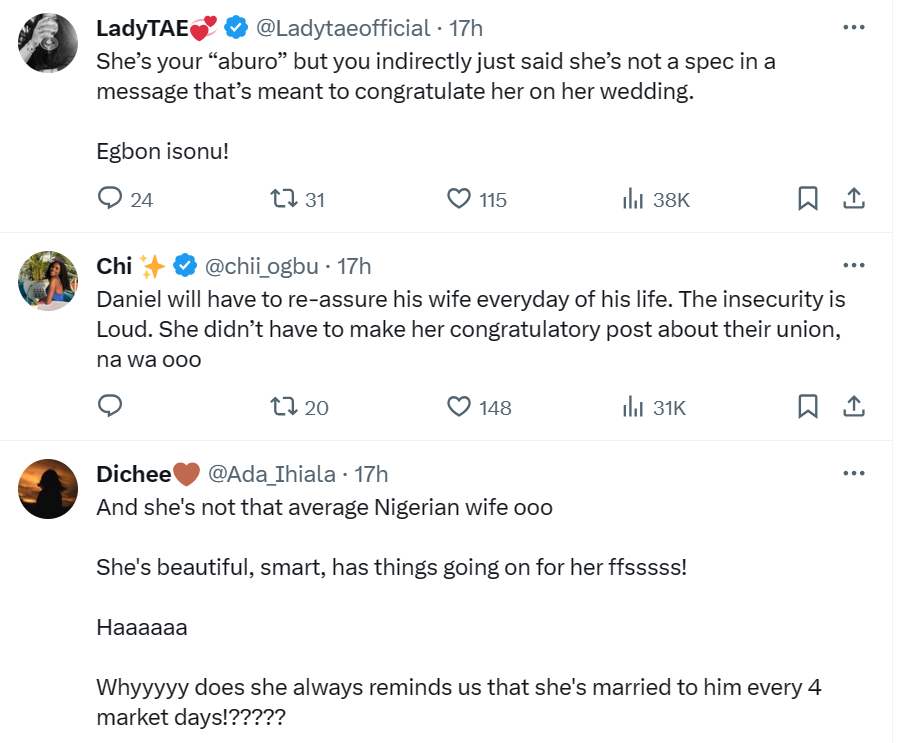Share LadyTAE's tweet
907x743 pixels.
853,199
